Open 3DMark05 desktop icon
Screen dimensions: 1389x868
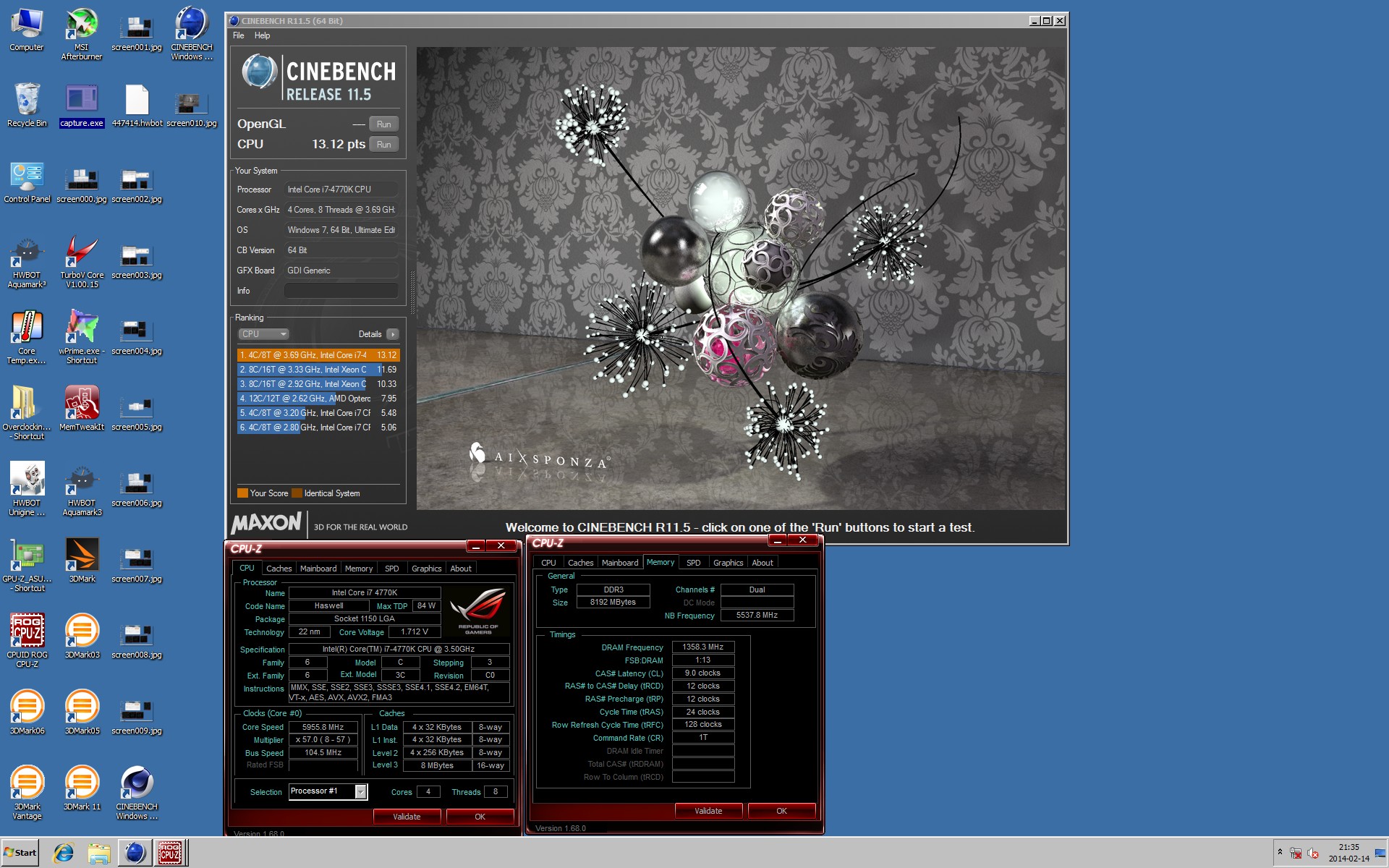pos(82,713)
